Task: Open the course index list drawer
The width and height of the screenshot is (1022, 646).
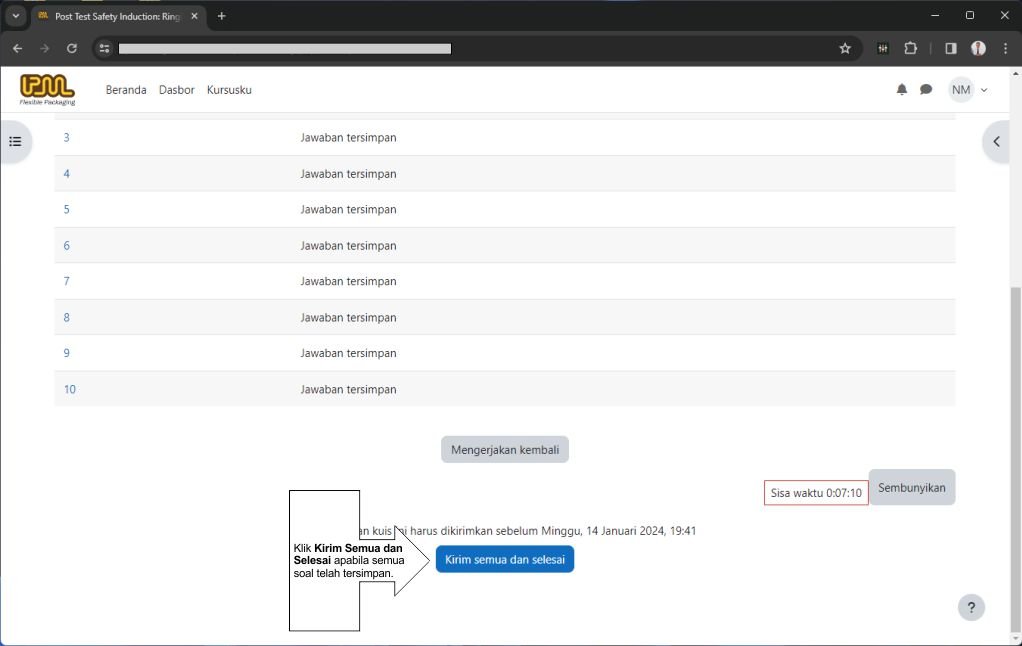Action: 15,142
